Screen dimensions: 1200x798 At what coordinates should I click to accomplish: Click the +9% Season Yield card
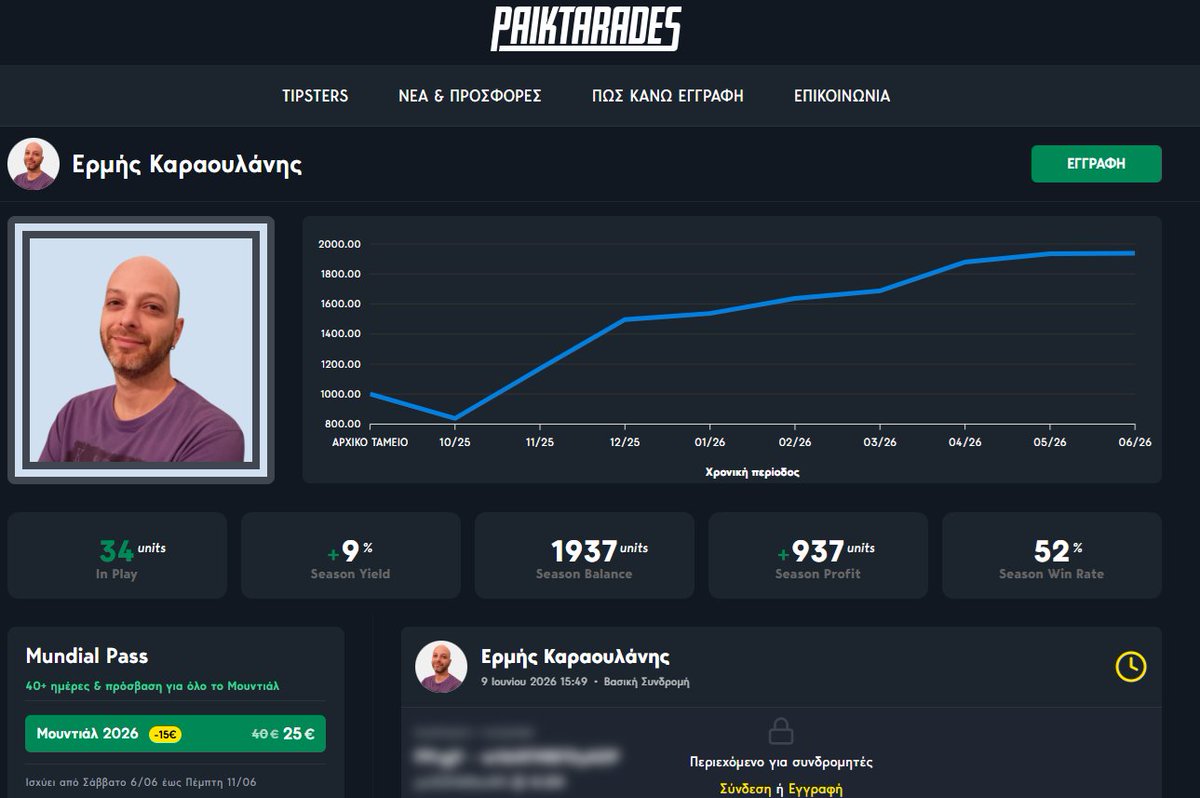[x=351, y=556]
